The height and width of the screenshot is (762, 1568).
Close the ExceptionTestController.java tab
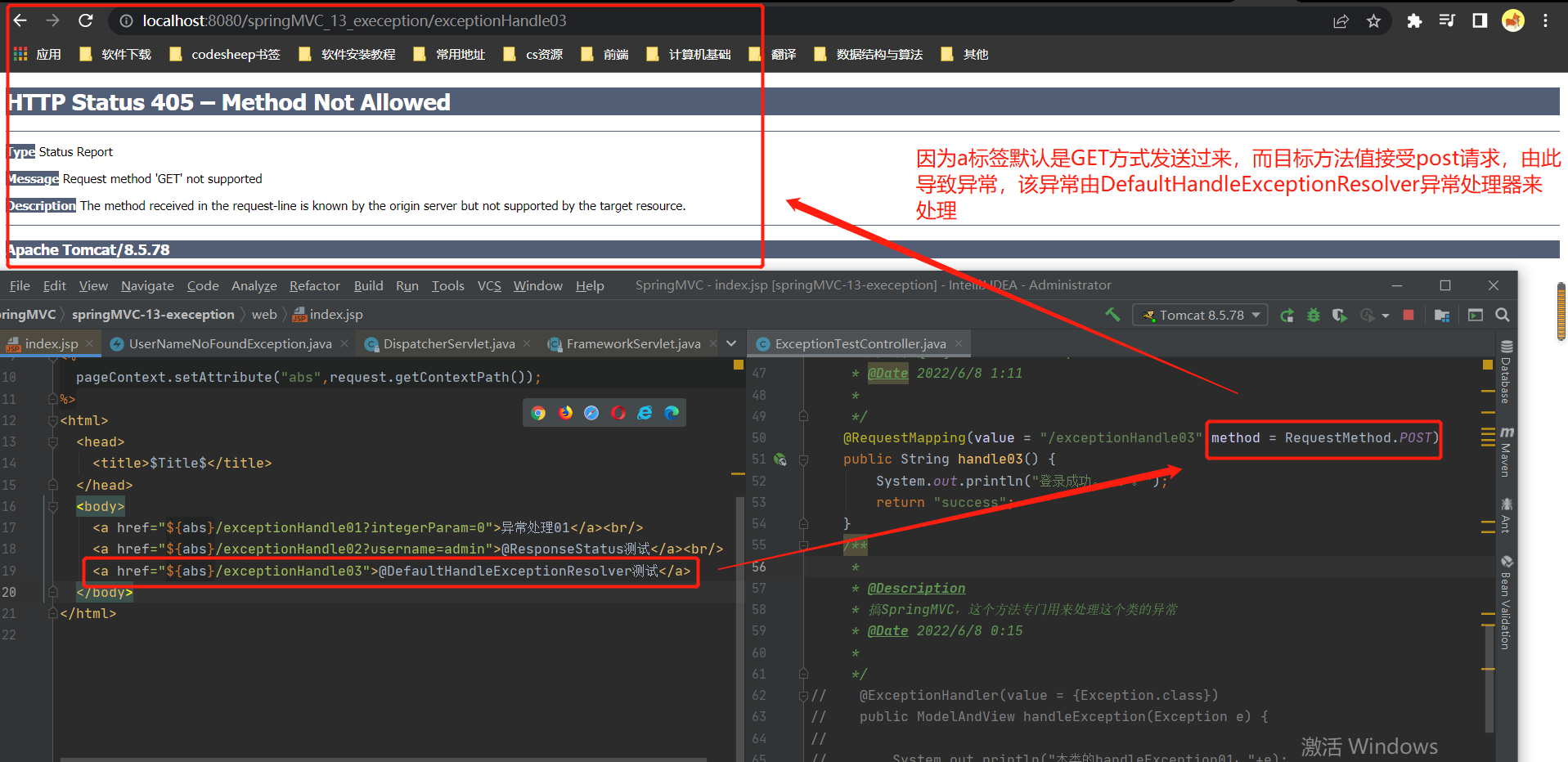coord(959,343)
